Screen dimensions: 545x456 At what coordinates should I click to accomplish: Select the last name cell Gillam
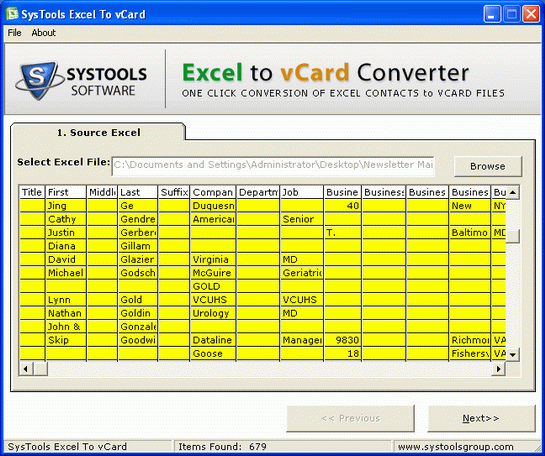click(x=137, y=246)
